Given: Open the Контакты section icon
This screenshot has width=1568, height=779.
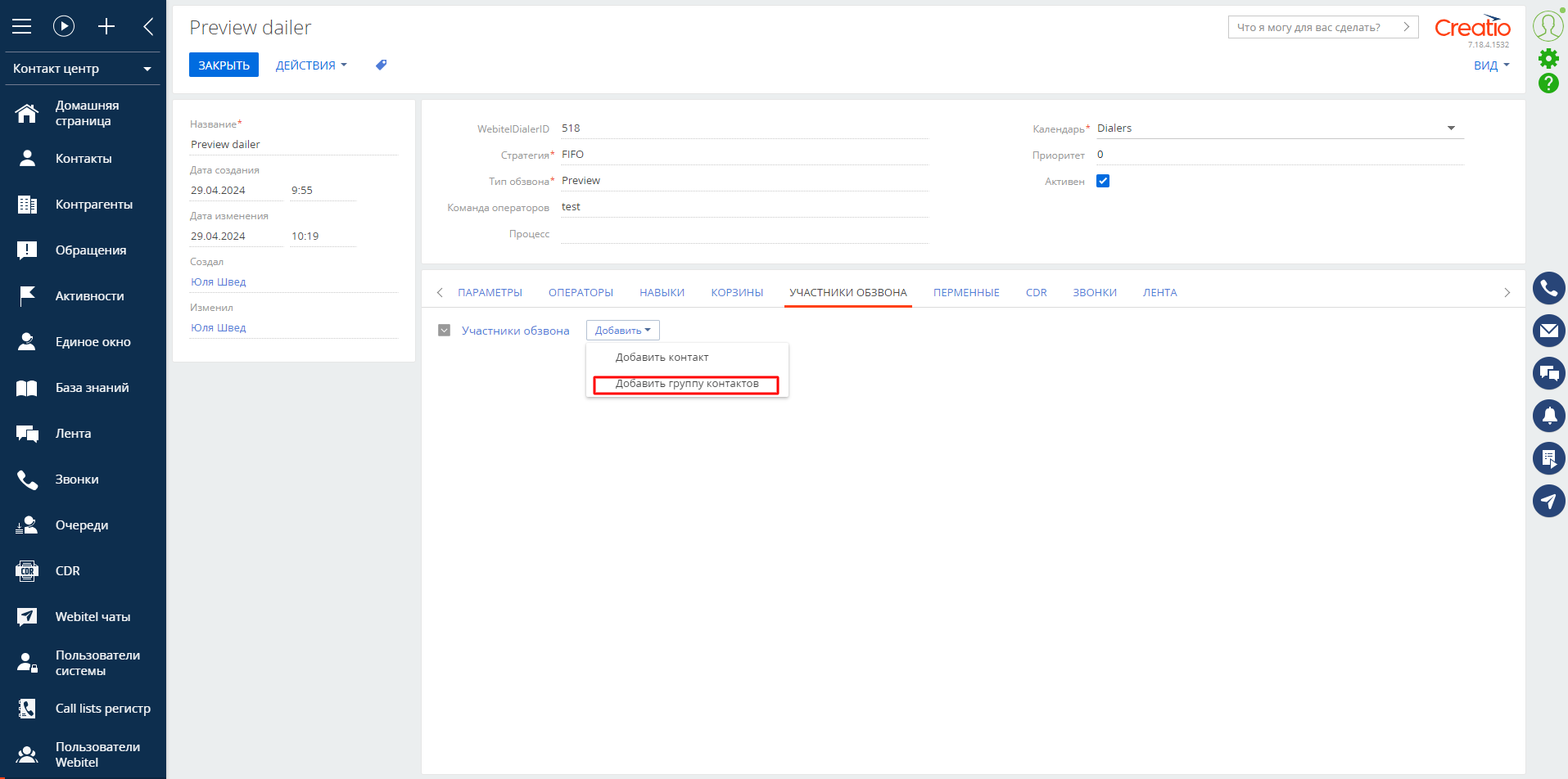Looking at the screenshot, I should tap(27, 159).
